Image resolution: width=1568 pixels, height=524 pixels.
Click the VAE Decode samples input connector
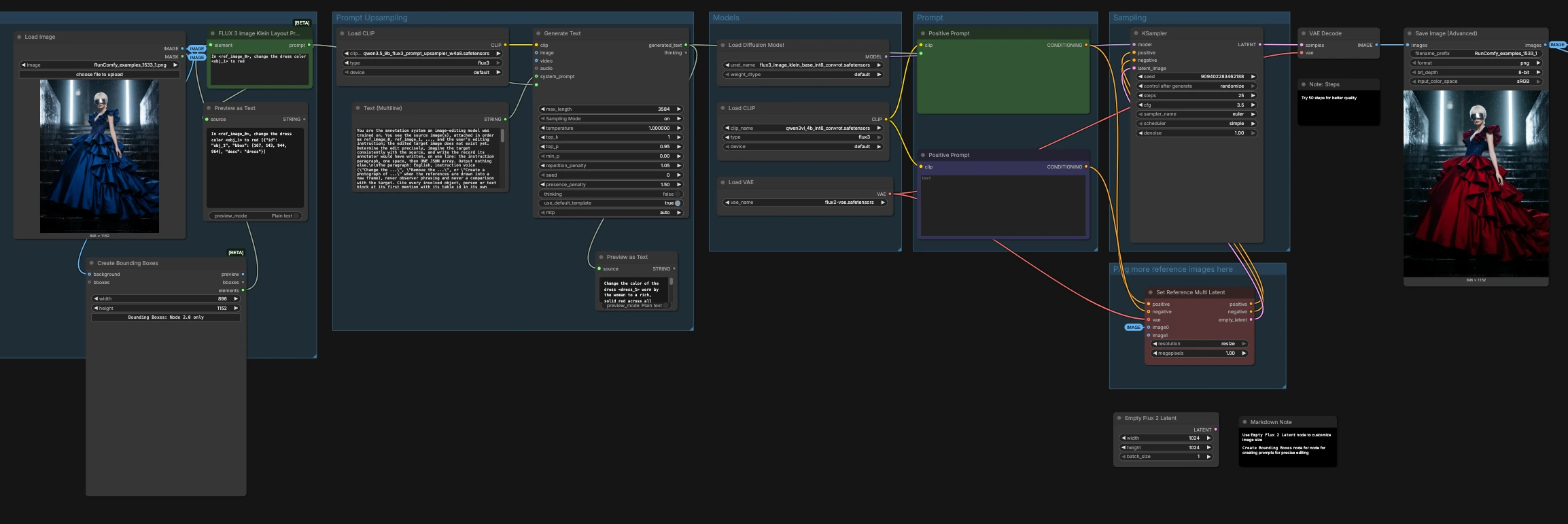pos(1302,45)
